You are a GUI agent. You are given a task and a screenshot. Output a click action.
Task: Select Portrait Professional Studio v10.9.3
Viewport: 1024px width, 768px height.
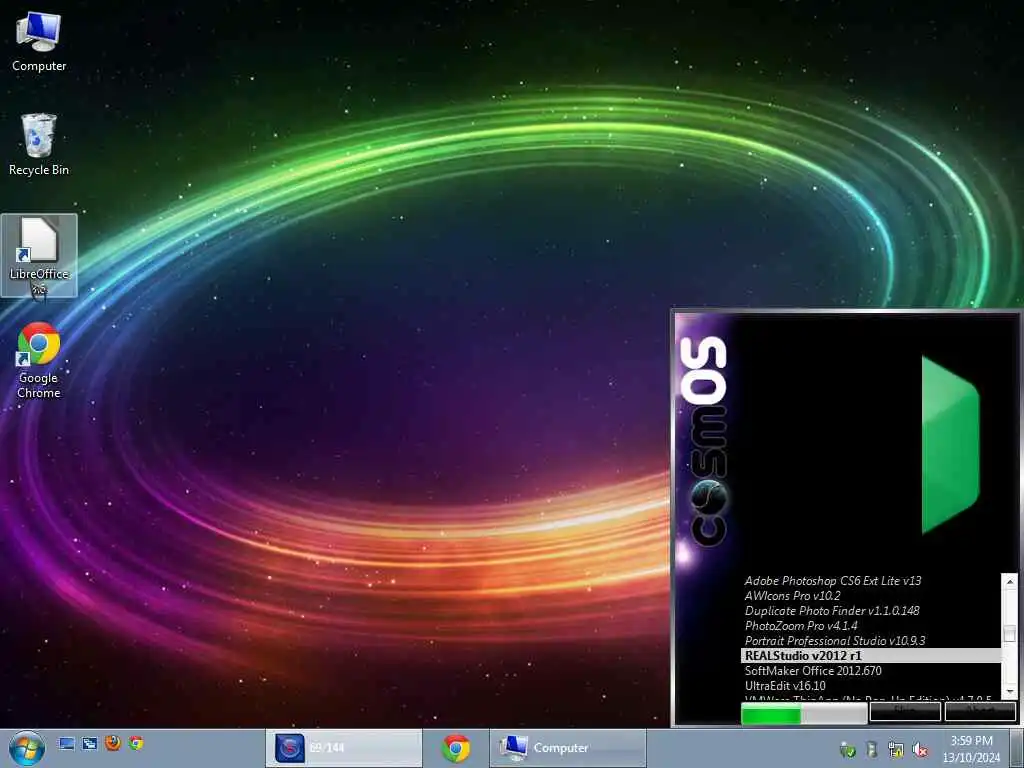(835, 641)
